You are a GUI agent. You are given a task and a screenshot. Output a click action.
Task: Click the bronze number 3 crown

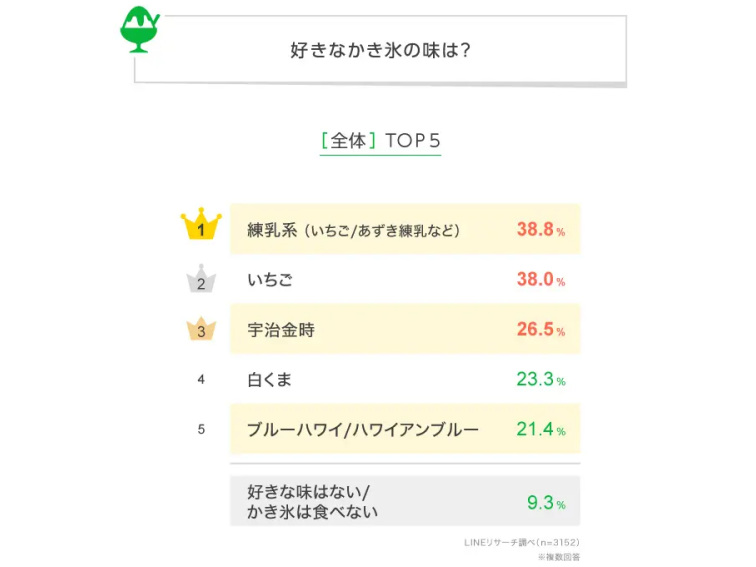[201, 328]
